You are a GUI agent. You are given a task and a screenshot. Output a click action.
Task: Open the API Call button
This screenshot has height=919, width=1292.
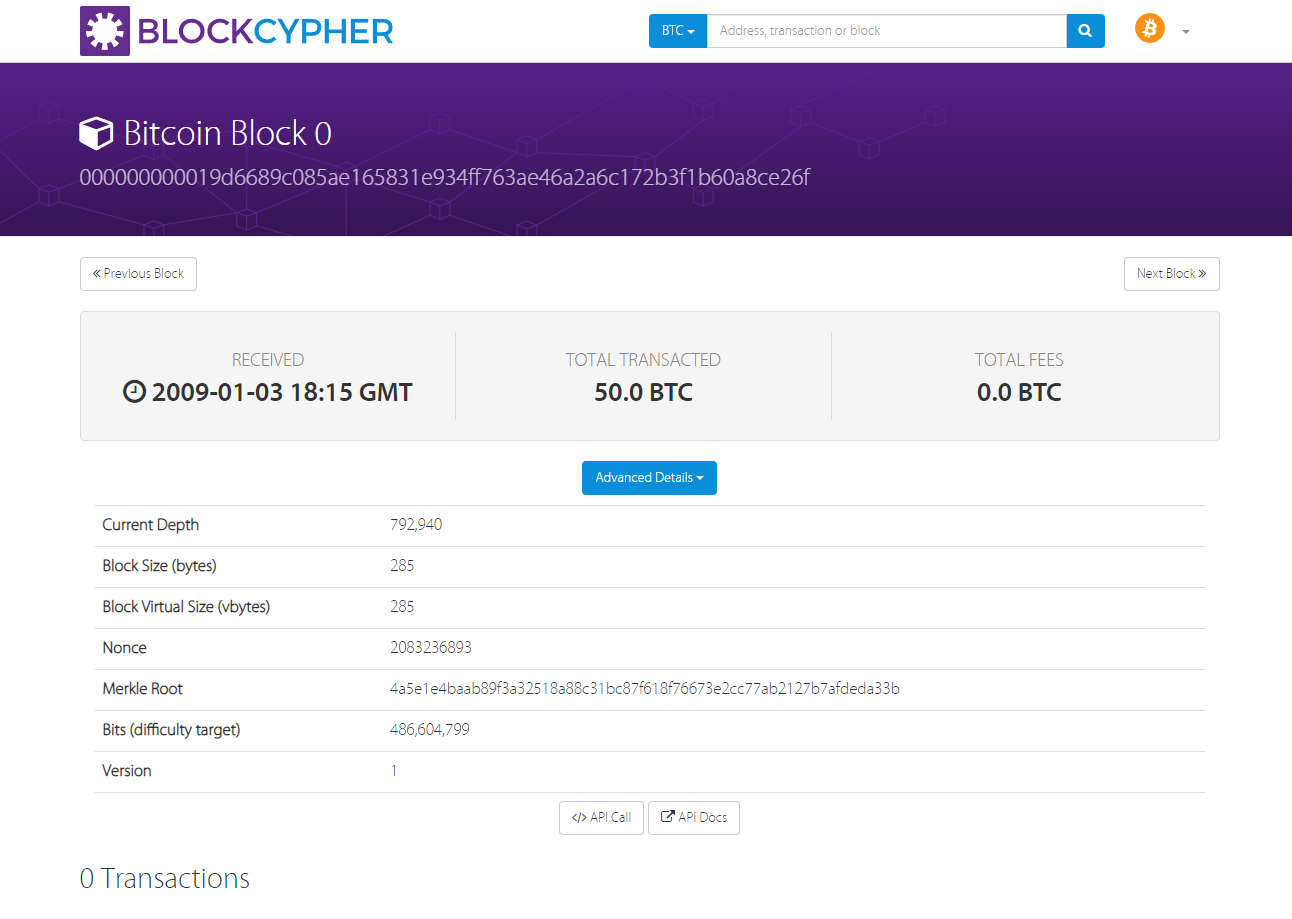(601, 818)
